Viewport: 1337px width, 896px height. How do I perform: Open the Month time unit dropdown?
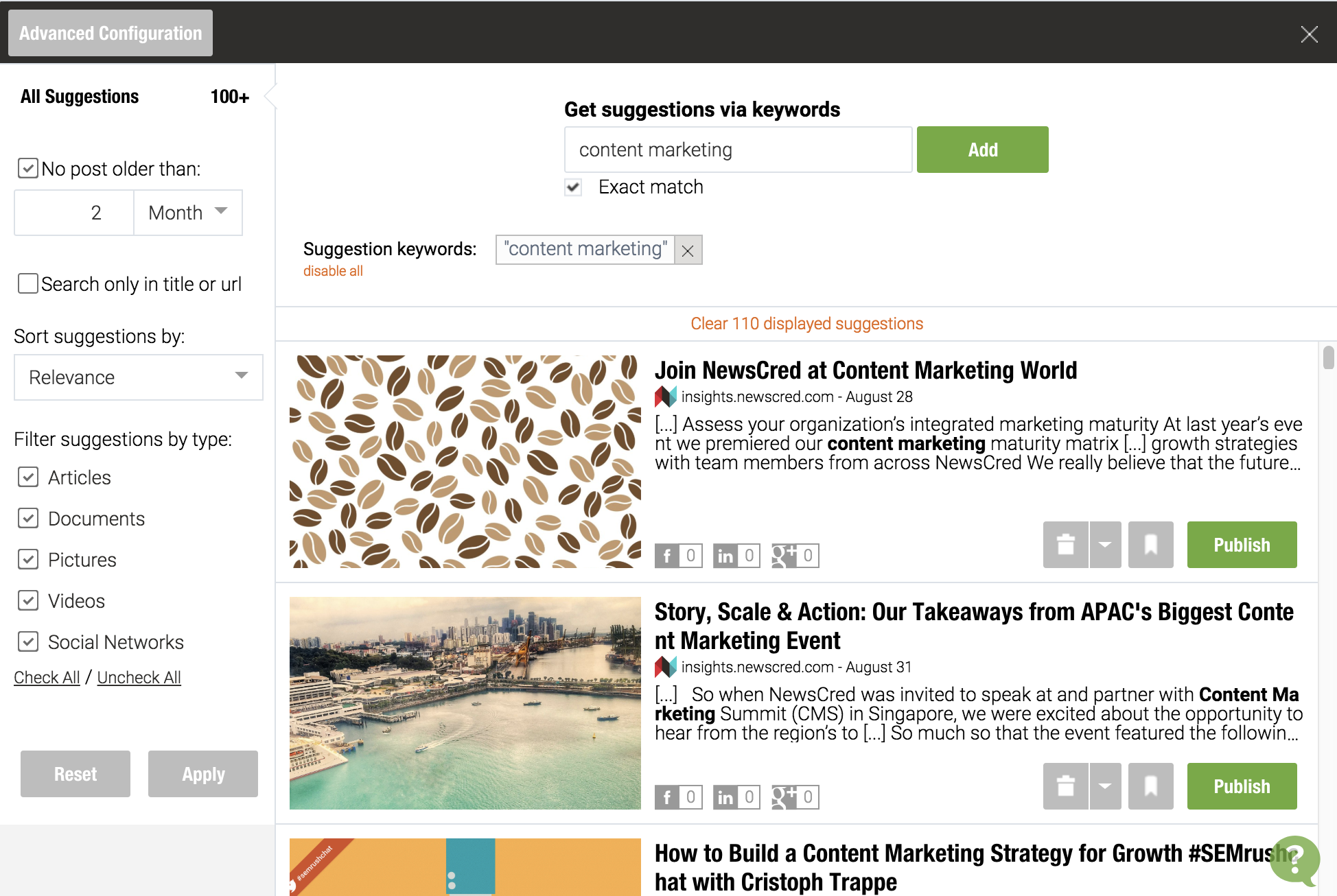point(188,213)
